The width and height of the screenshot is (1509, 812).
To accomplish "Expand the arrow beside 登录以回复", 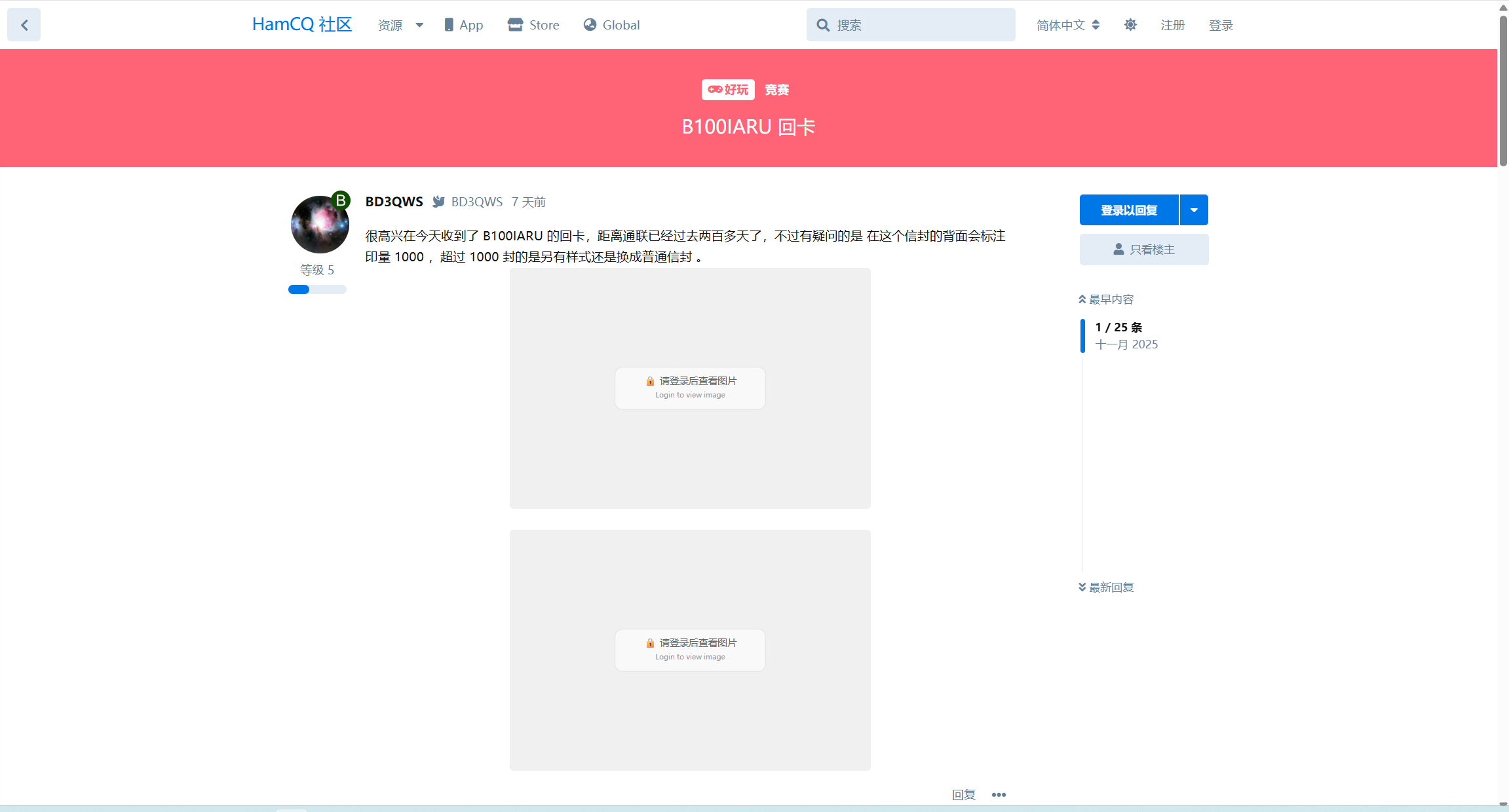I will click(x=1194, y=210).
